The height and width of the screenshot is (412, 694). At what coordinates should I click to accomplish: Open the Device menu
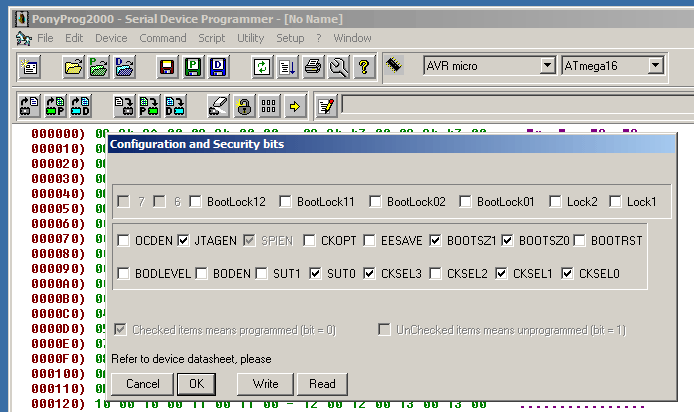[111, 39]
